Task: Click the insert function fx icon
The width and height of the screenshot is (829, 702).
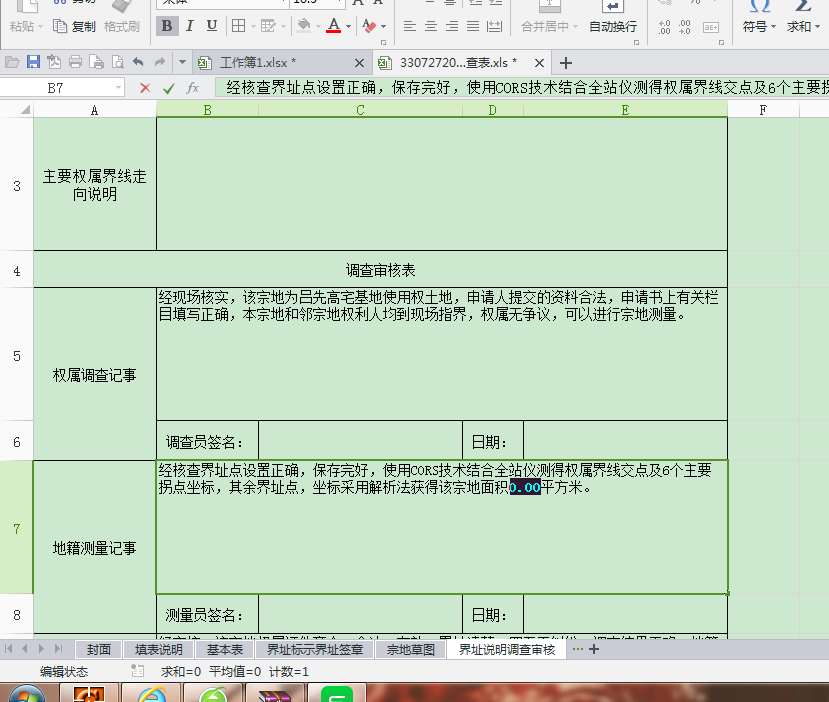Action: click(193, 88)
